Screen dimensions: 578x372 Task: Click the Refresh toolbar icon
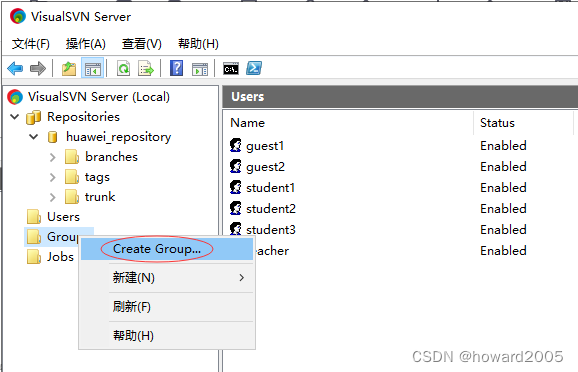[x=123, y=69]
